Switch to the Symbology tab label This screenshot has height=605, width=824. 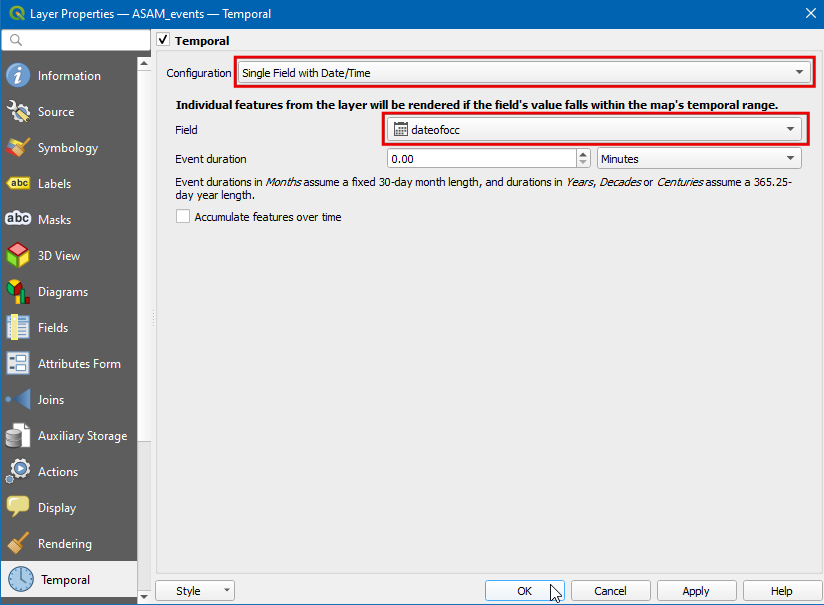68,148
